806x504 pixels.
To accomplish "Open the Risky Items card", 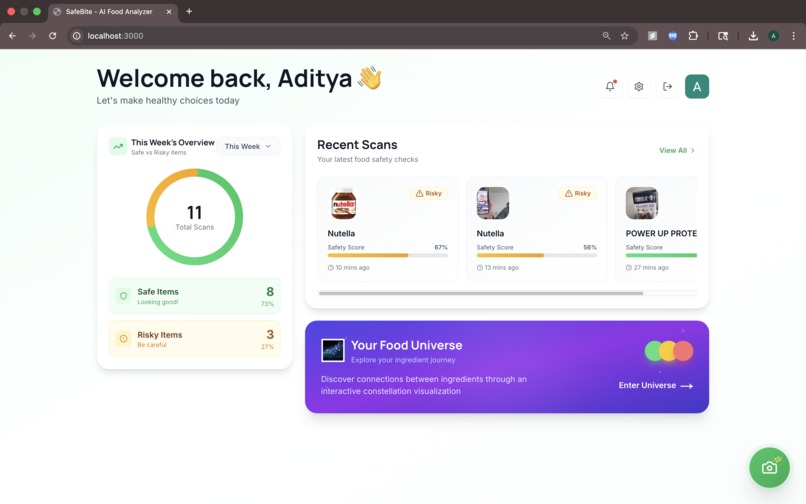I will pyautogui.click(x=194, y=339).
